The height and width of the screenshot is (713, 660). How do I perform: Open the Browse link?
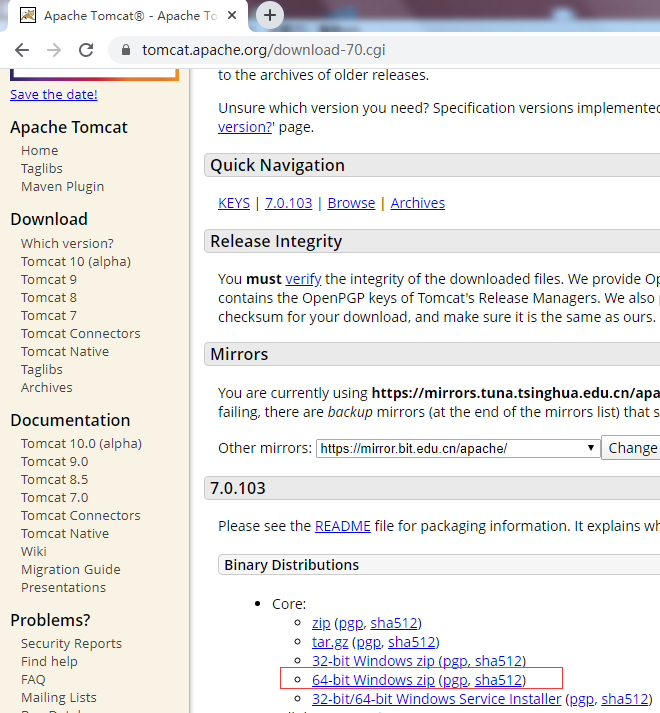click(x=351, y=203)
